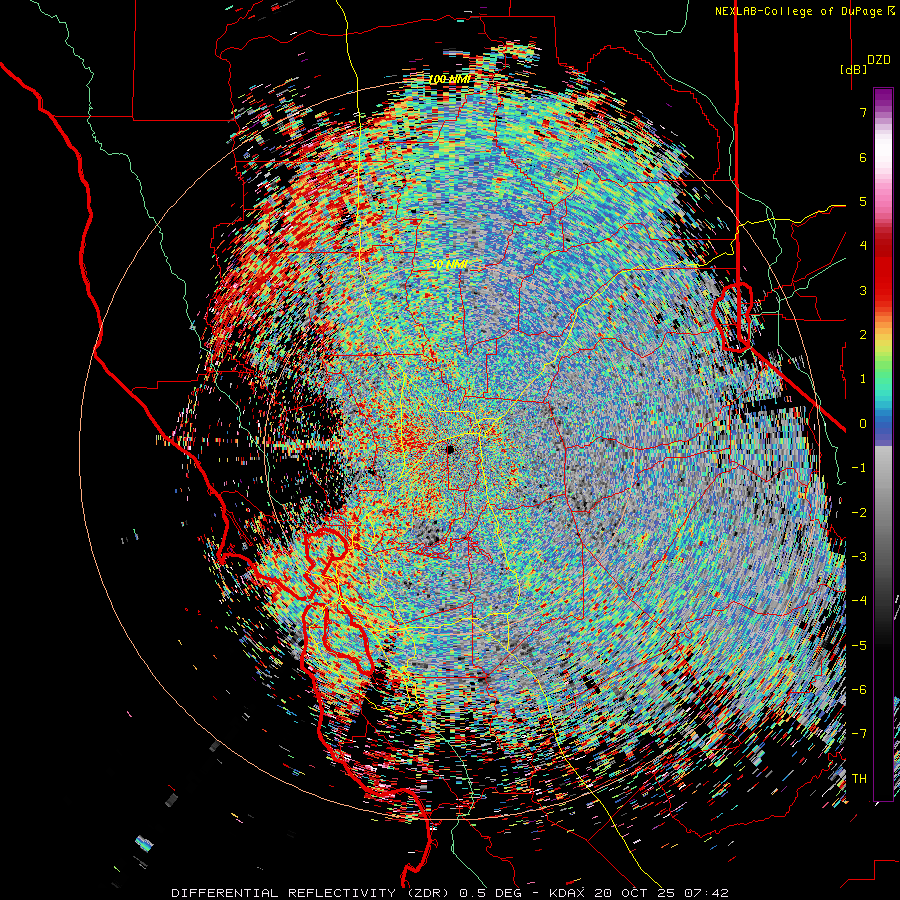
Task: Click the -5 value on the color scale
Action: click(859, 646)
